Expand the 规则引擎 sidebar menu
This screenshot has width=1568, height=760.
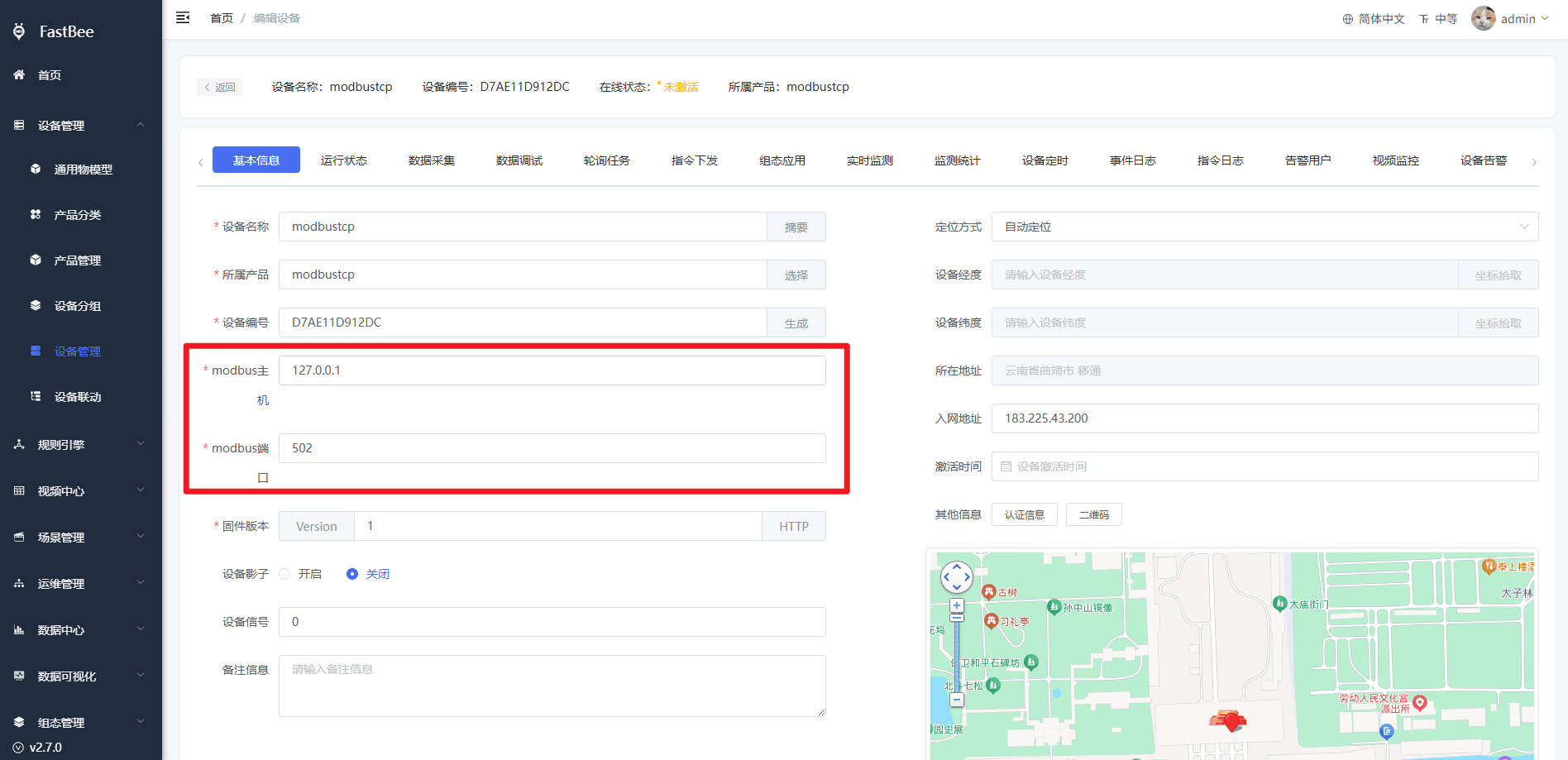click(81, 445)
